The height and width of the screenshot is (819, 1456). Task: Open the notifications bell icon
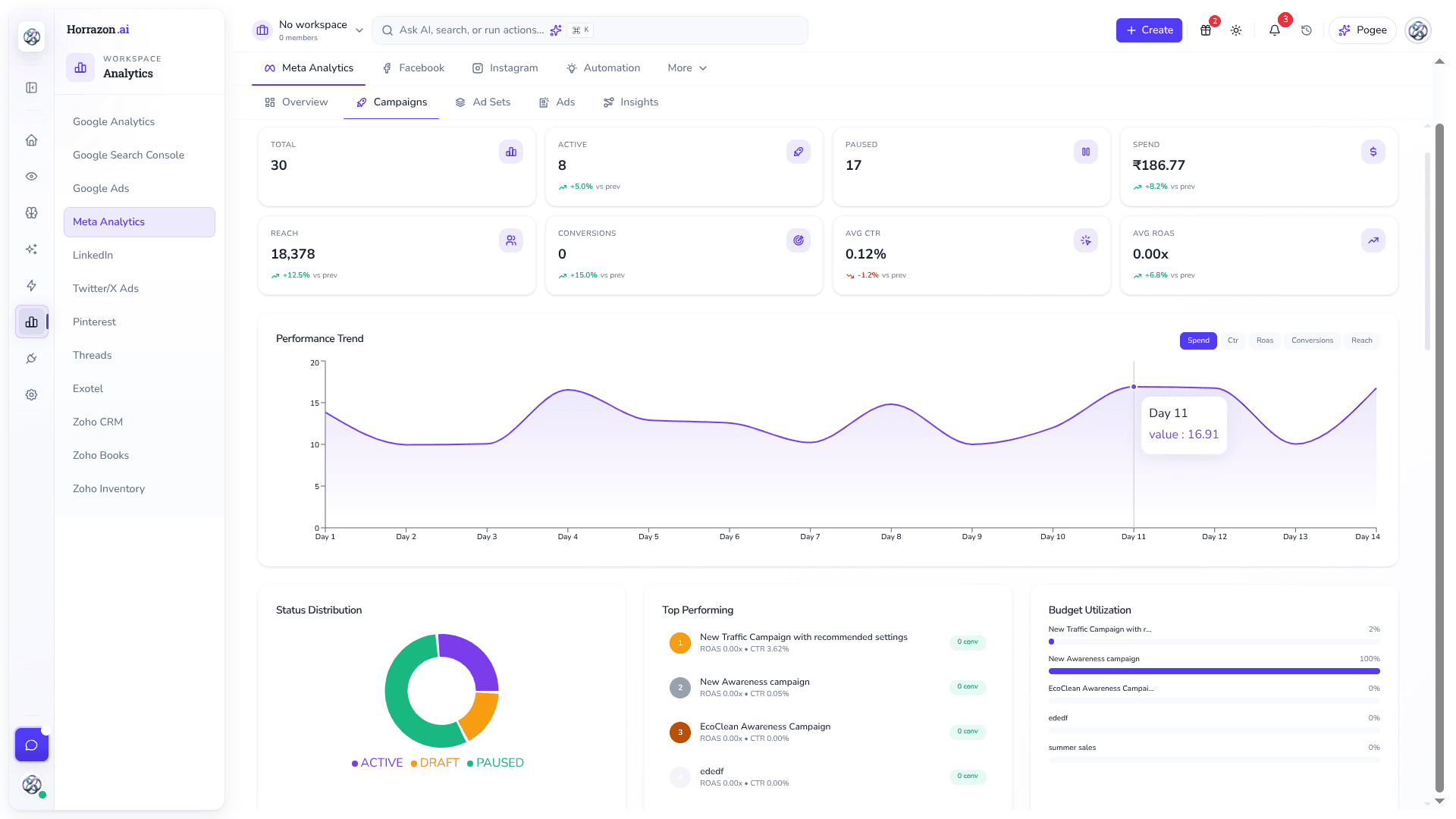[1275, 30]
